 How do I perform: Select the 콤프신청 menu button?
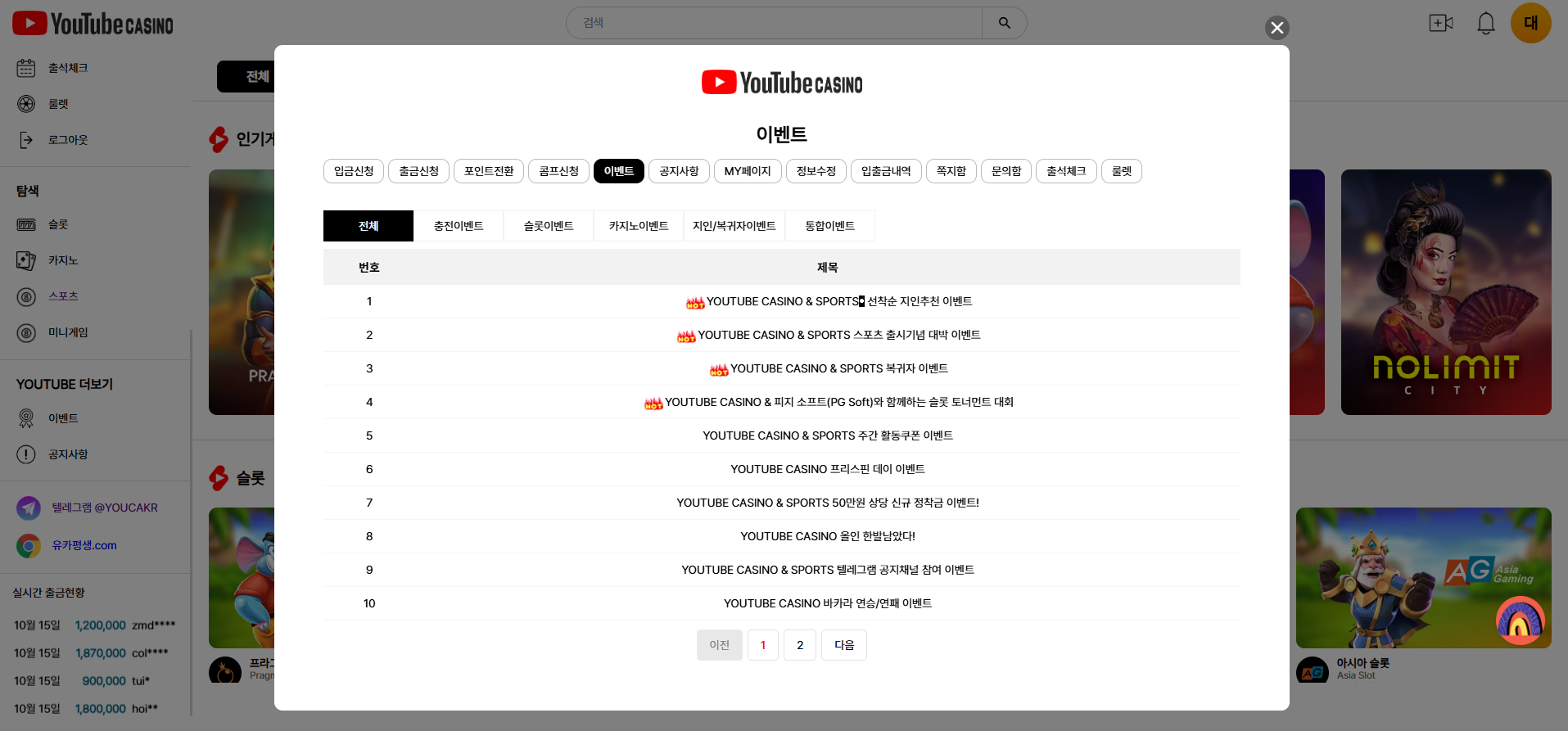(558, 171)
